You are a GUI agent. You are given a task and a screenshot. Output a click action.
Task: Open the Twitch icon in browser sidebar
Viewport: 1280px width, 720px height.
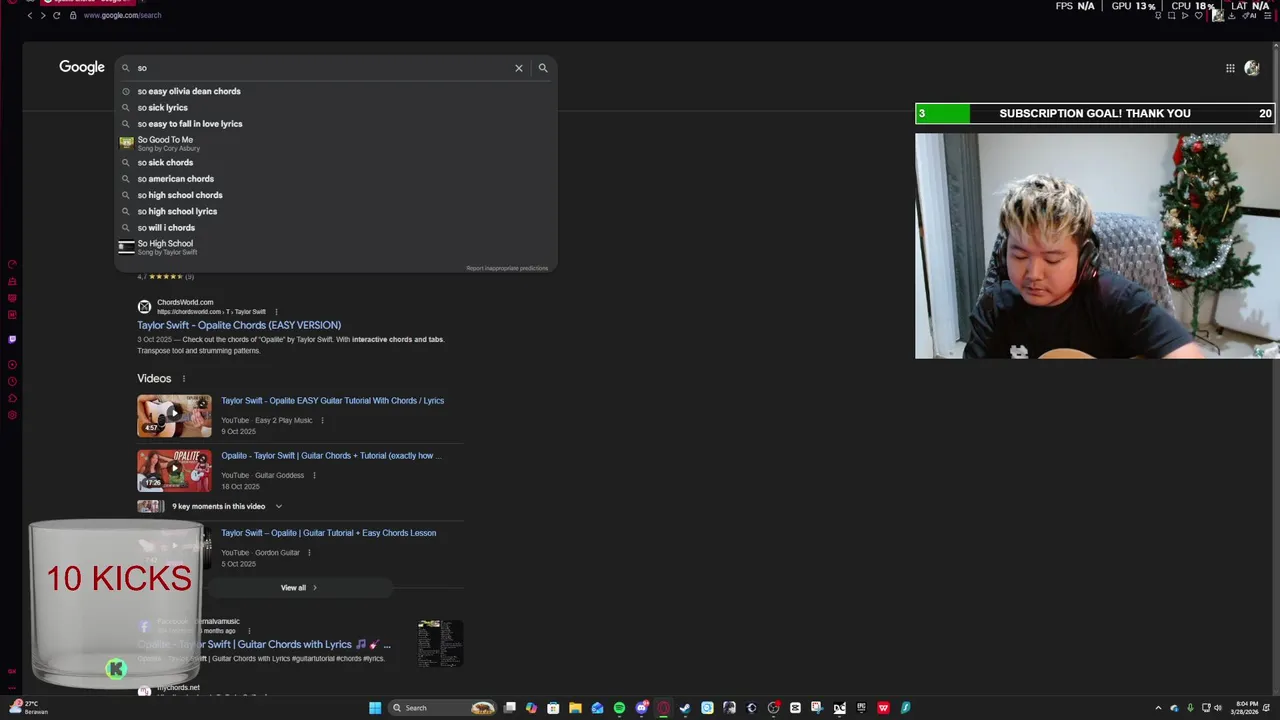[12, 339]
